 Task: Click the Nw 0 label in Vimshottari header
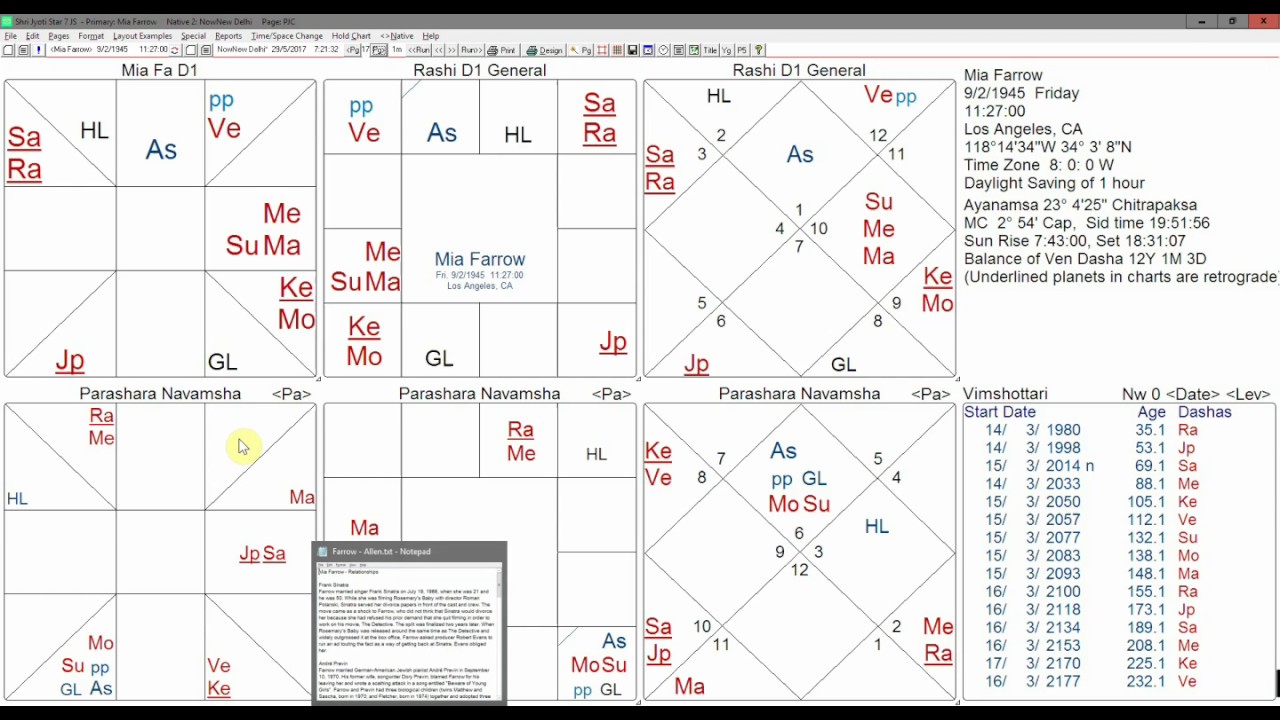pos(1141,394)
